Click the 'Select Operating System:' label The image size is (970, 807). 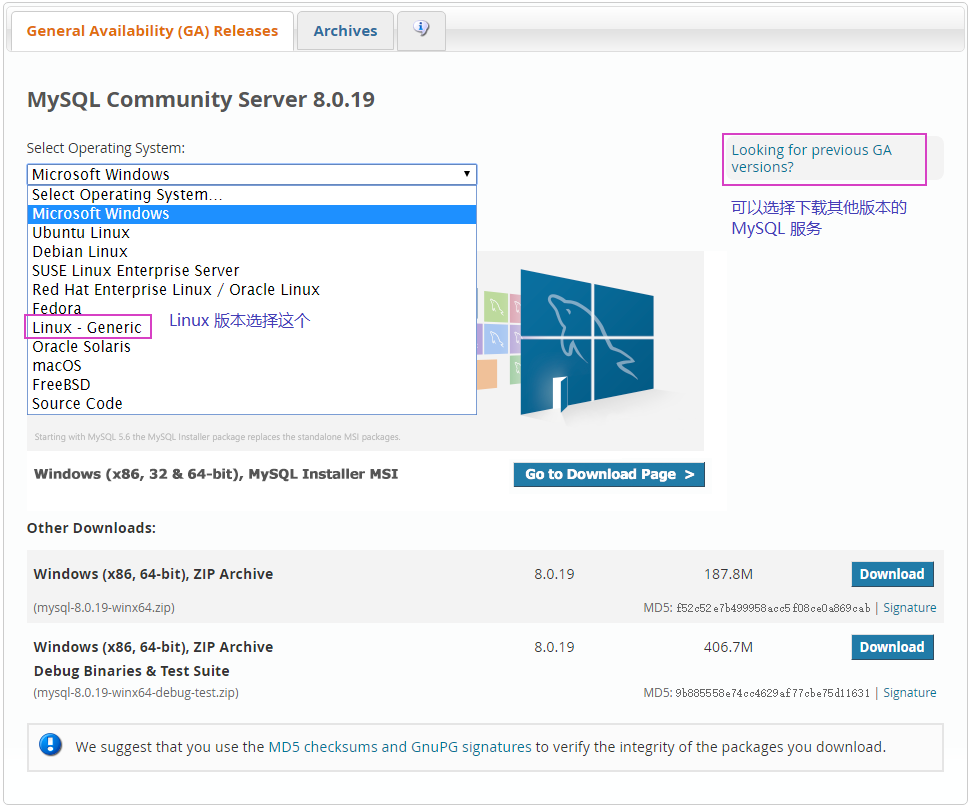[x=106, y=148]
